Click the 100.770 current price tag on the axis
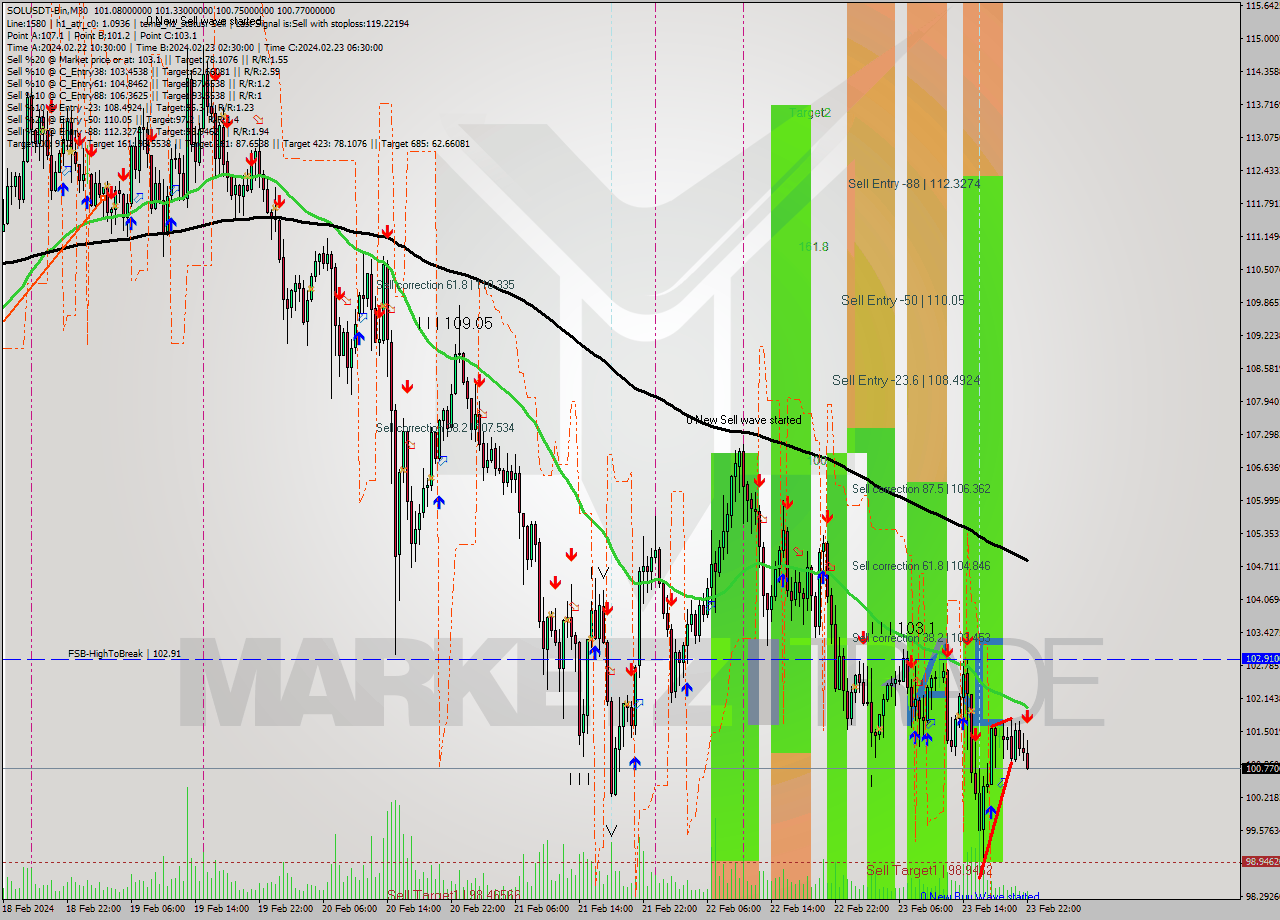Viewport: 1280px width, 920px height. [1260, 768]
